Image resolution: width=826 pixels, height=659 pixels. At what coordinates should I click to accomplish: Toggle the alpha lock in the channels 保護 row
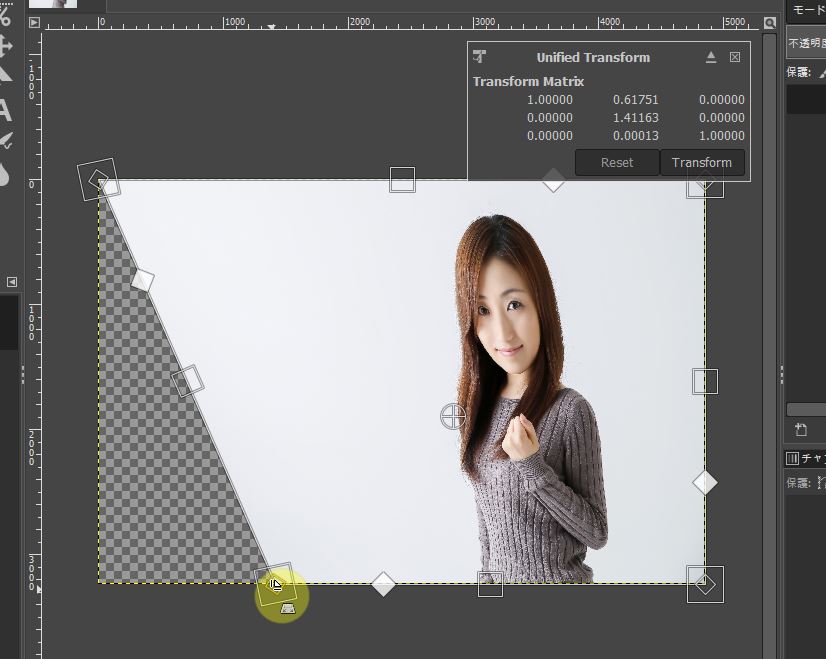[x=820, y=483]
